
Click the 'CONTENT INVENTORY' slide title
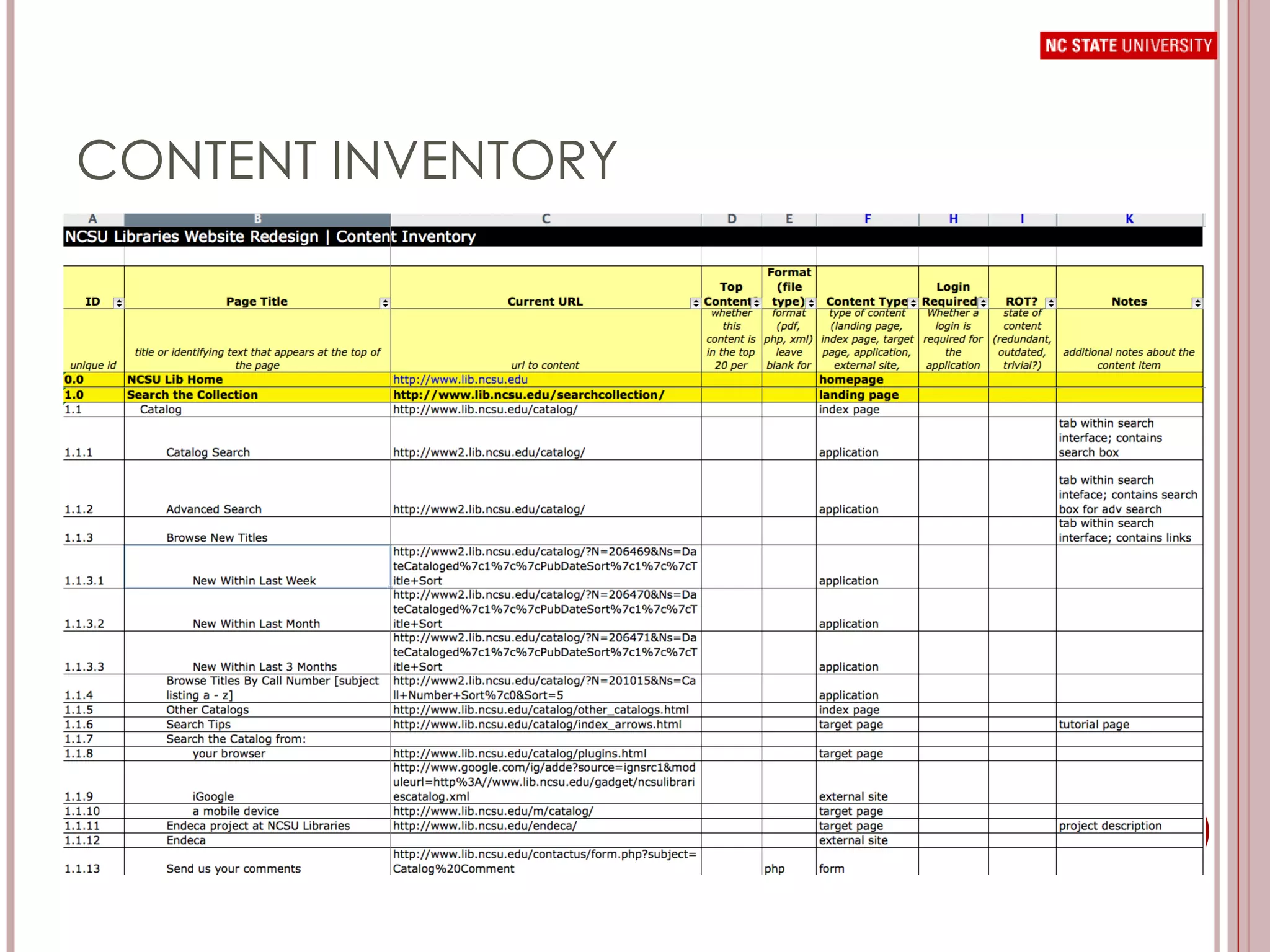click(x=347, y=160)
